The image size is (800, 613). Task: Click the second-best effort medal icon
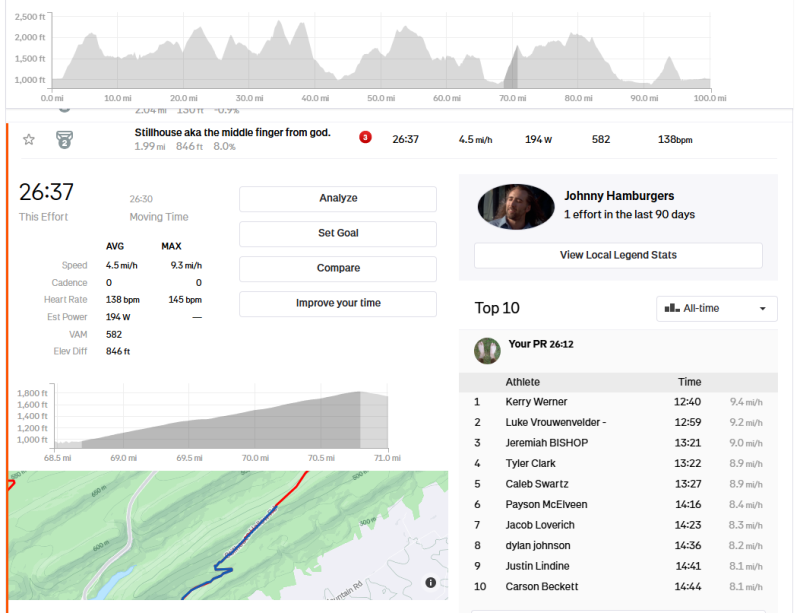coord(64,140)
